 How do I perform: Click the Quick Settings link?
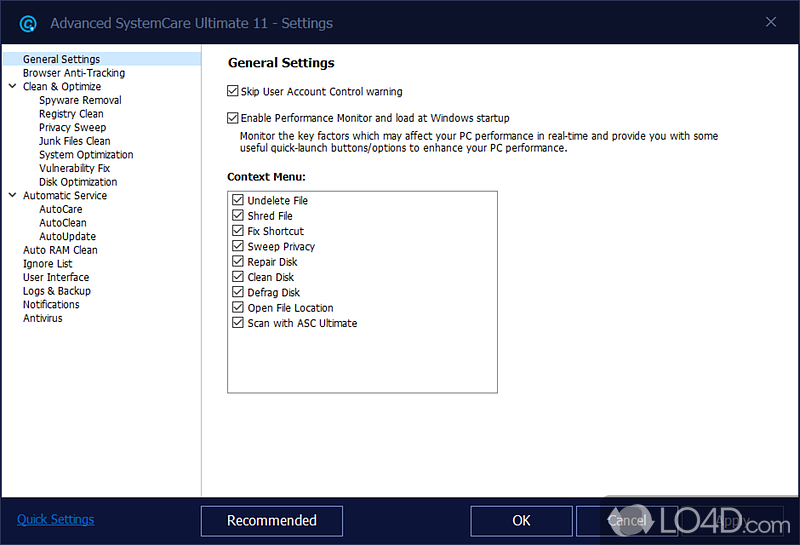pos(56,520)
